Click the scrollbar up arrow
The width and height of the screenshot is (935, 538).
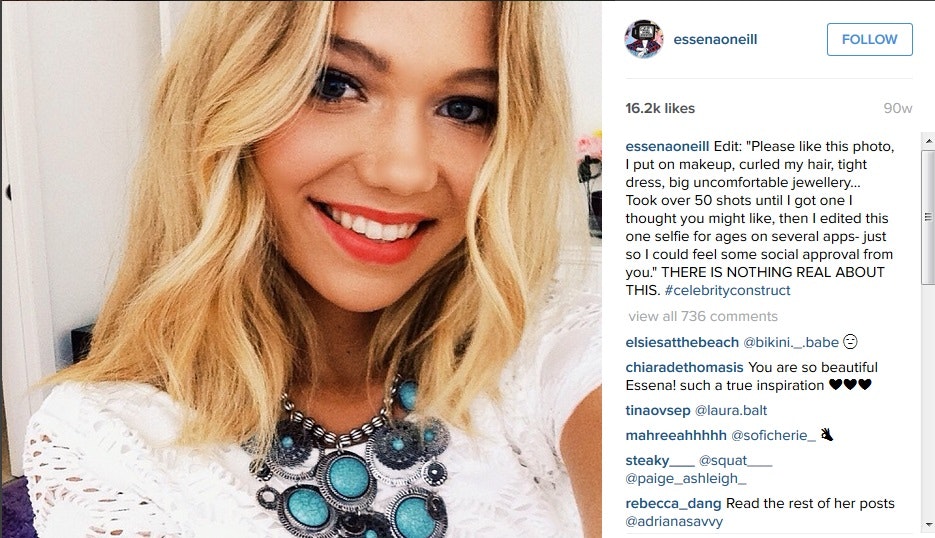(x=928, y=141)
